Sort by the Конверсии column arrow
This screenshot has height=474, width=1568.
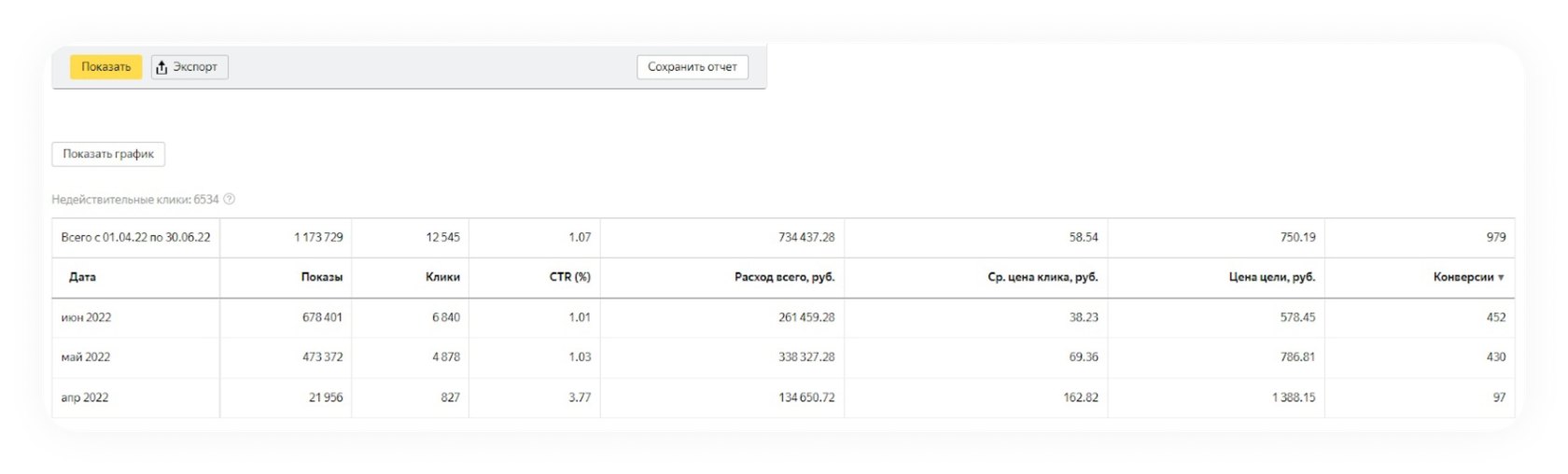pos(1501,278)
